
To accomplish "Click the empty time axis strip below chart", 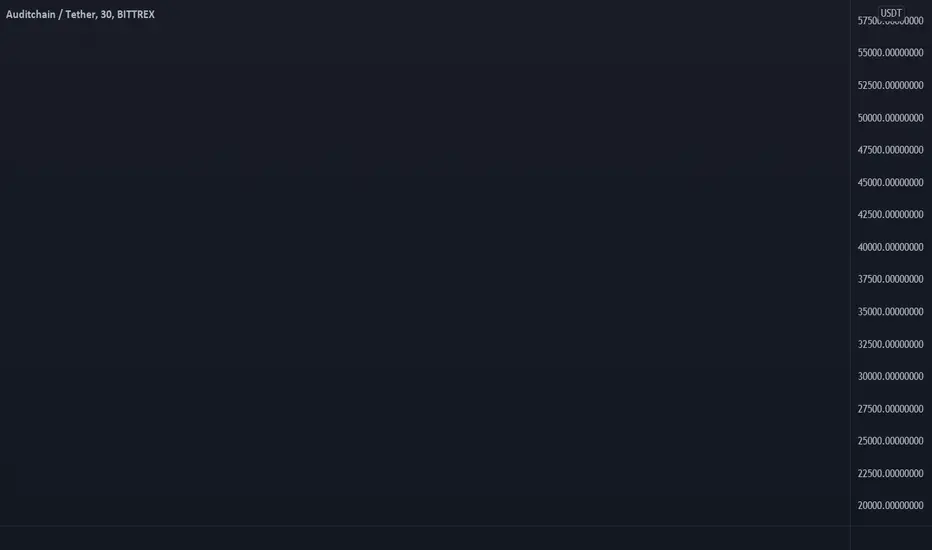I will tap(425, 538).
